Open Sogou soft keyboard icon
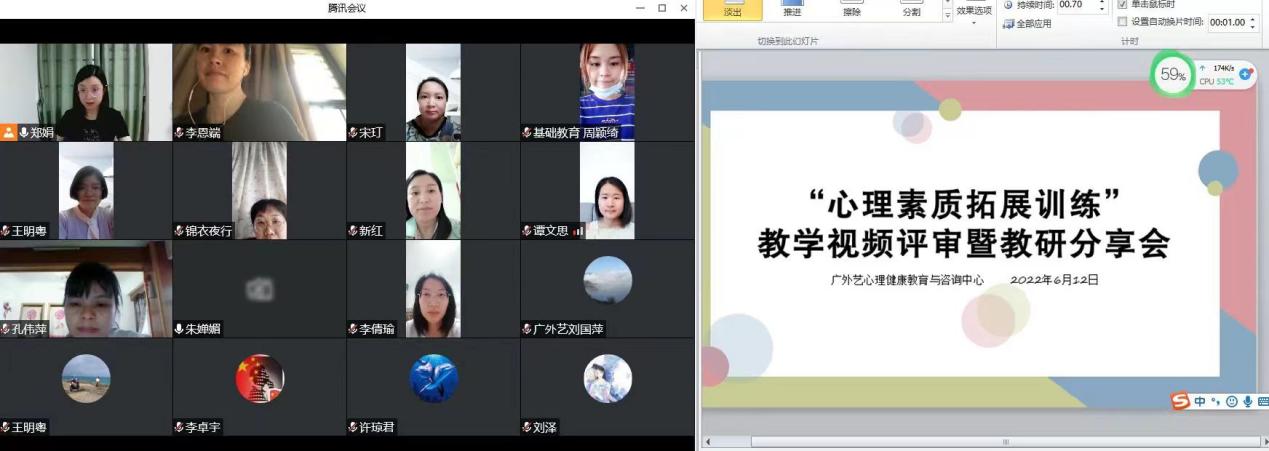Screen dimensions: 1269x451 click(x=1262, y=402)
